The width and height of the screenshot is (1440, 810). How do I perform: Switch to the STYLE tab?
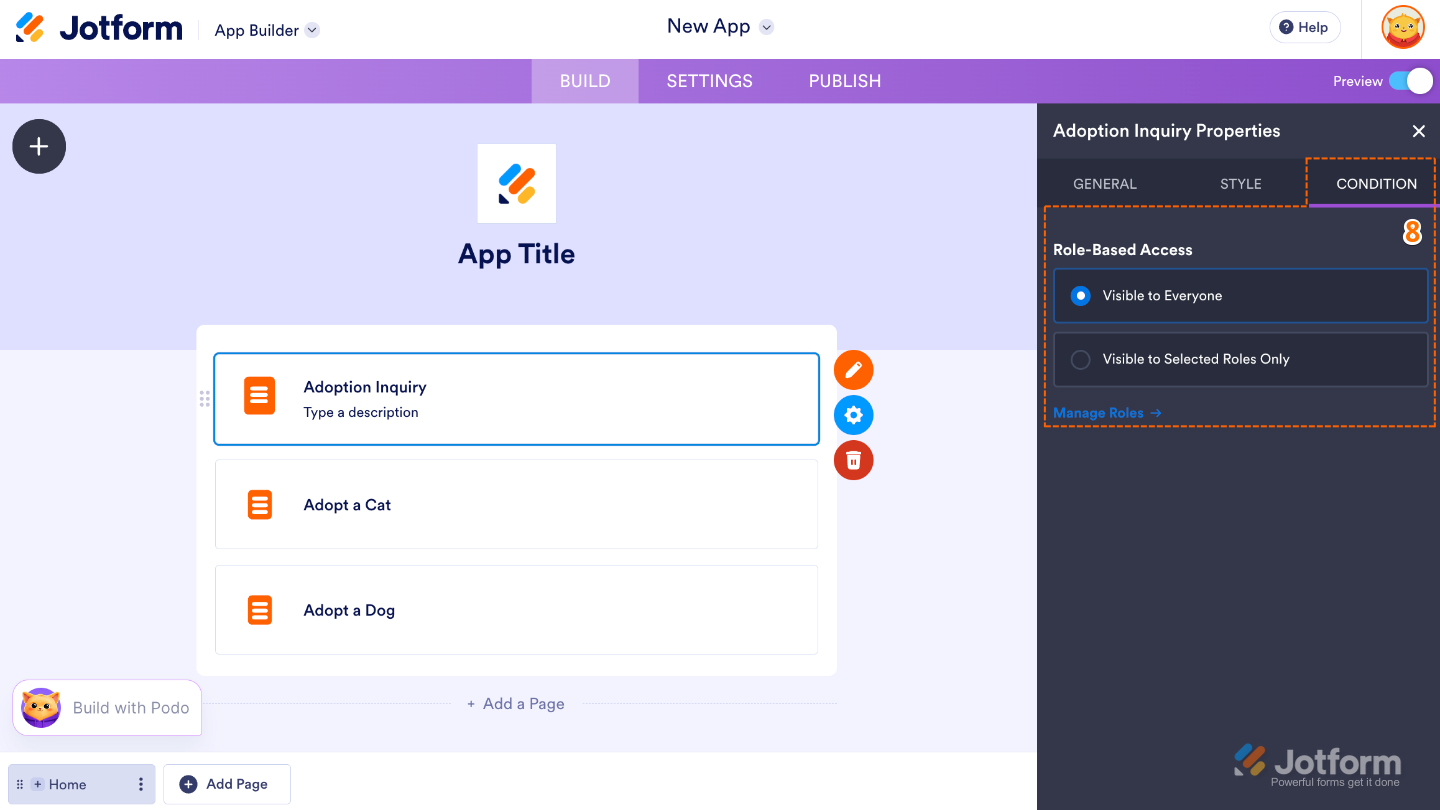click(1240, 183)
